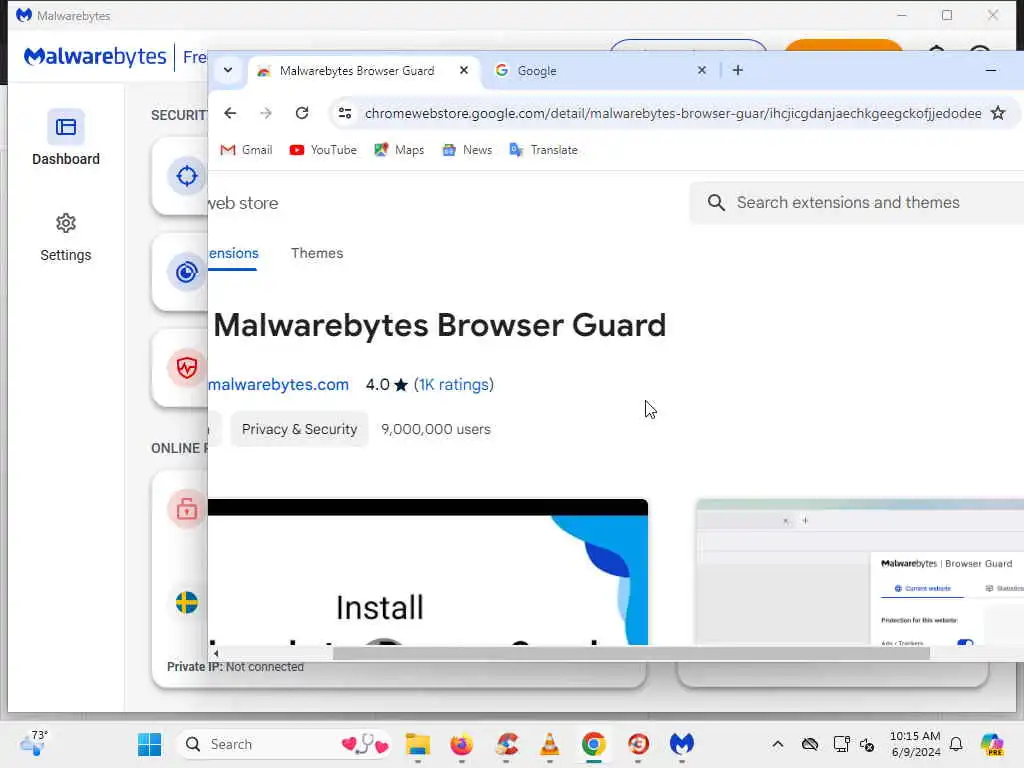Bookmark this page with the star icon
Viewport: 1024px width, 768px height.
998,113
